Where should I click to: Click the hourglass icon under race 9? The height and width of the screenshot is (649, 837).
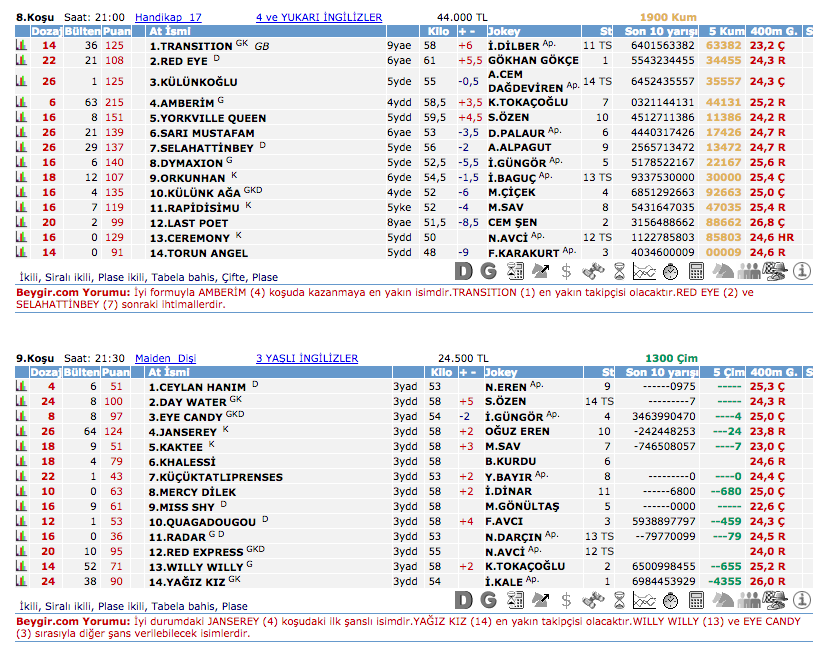[619, 600]
